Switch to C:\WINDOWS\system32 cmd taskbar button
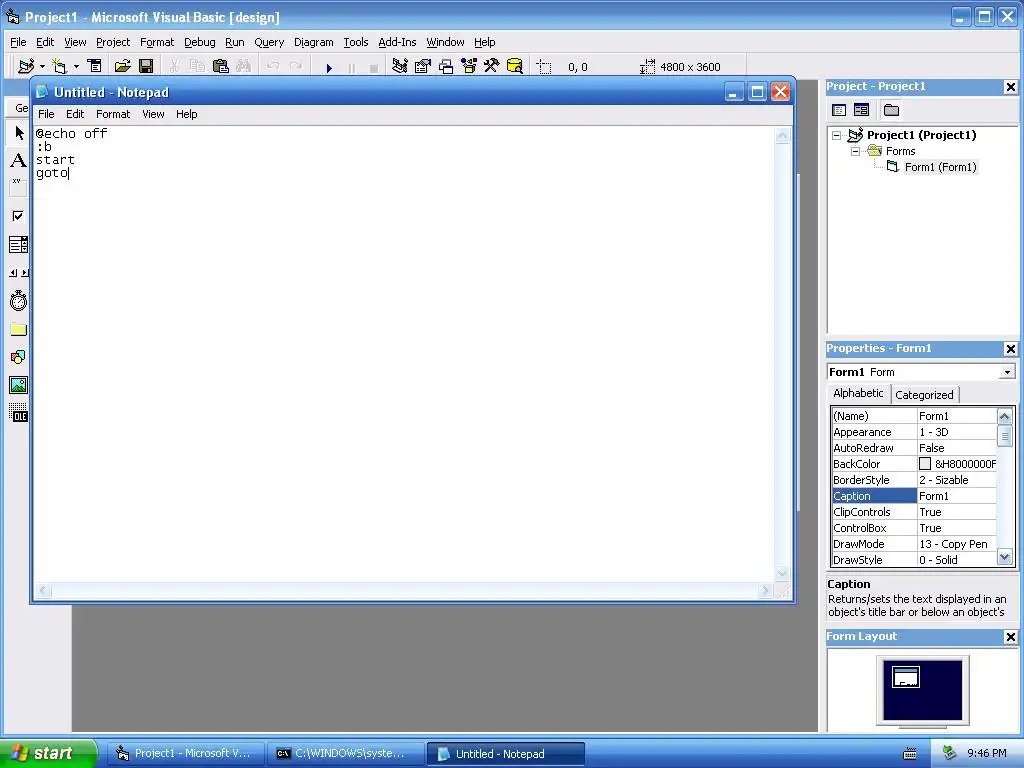This screenshot has width=1024, height=768. tap(345, 754)
